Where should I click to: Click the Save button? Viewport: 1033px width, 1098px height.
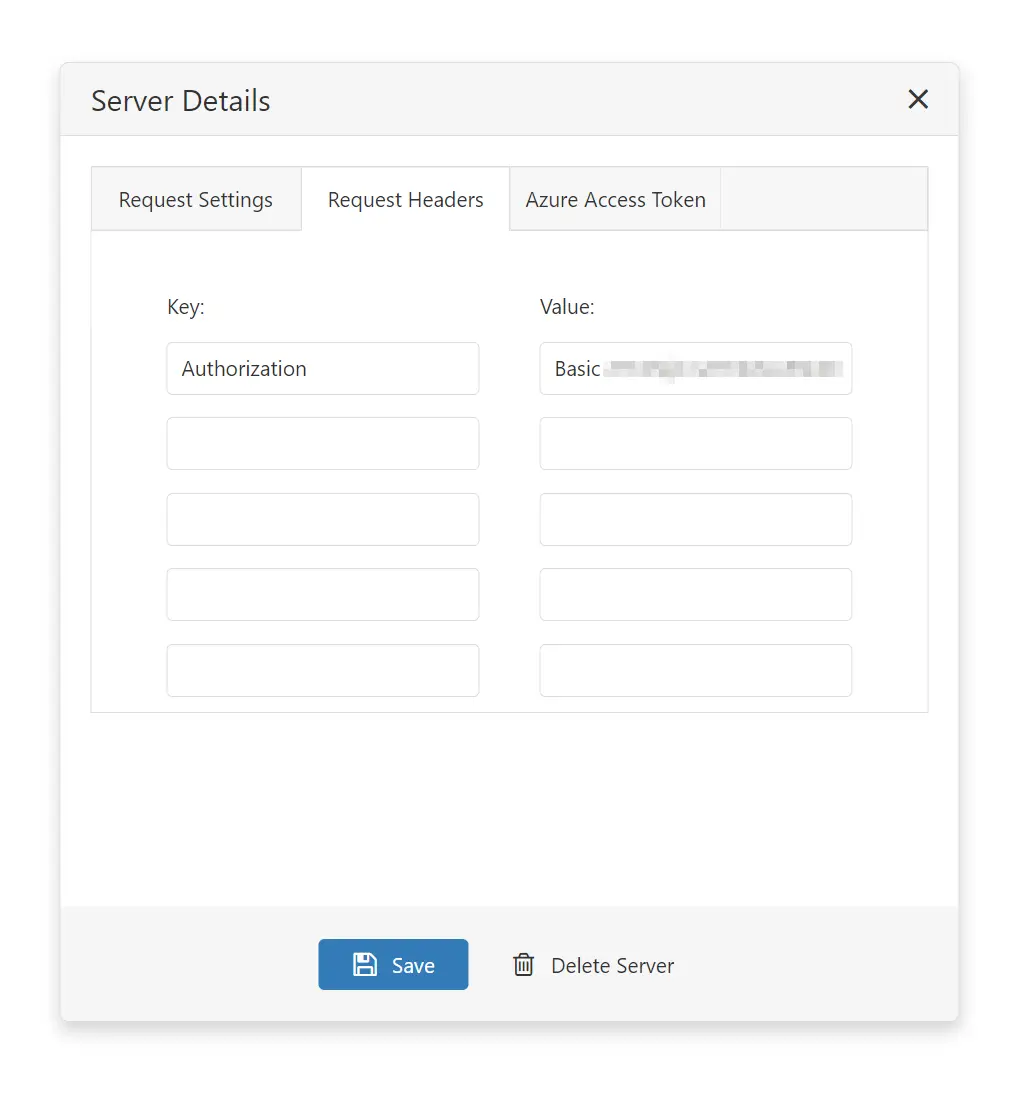(x=393, y=964)
